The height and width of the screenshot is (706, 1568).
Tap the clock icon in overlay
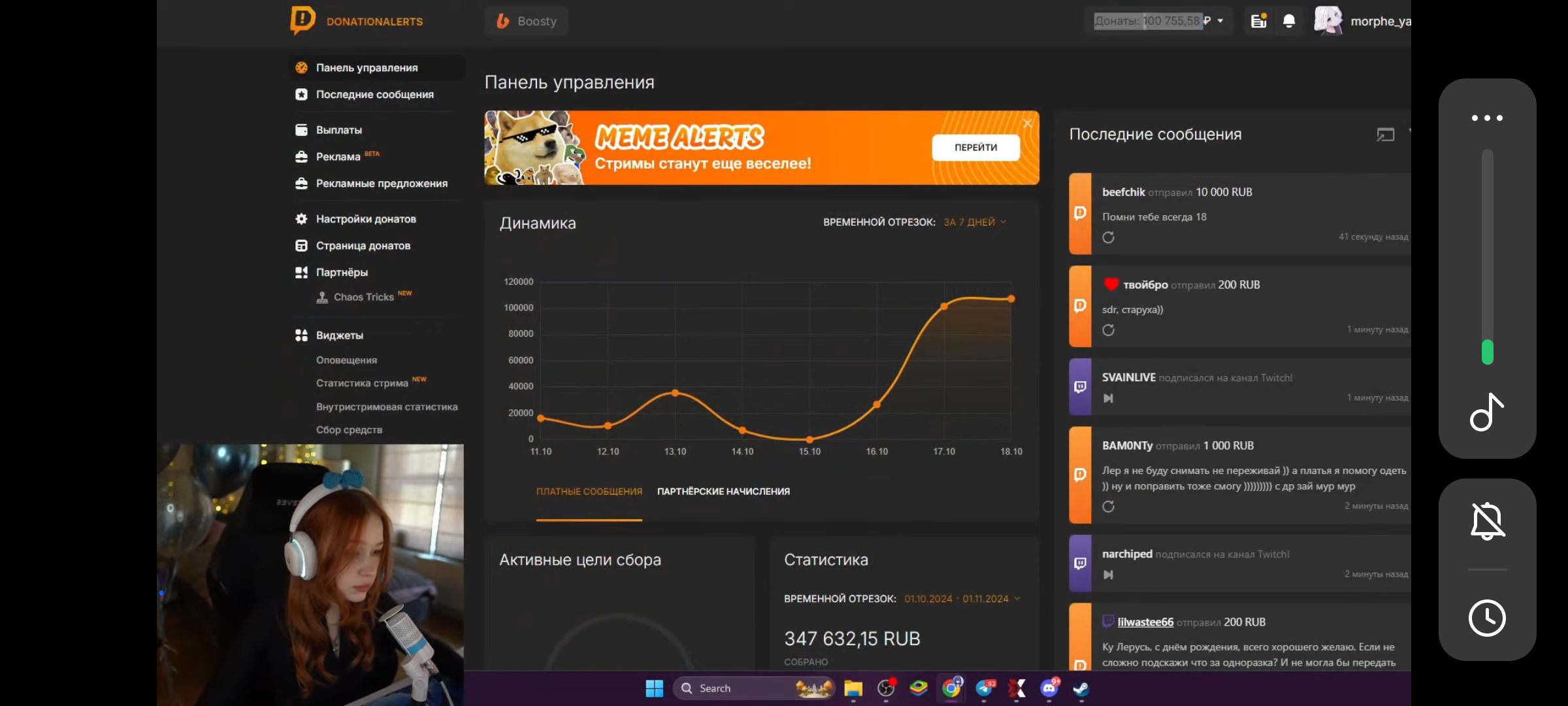[1487, 618]
